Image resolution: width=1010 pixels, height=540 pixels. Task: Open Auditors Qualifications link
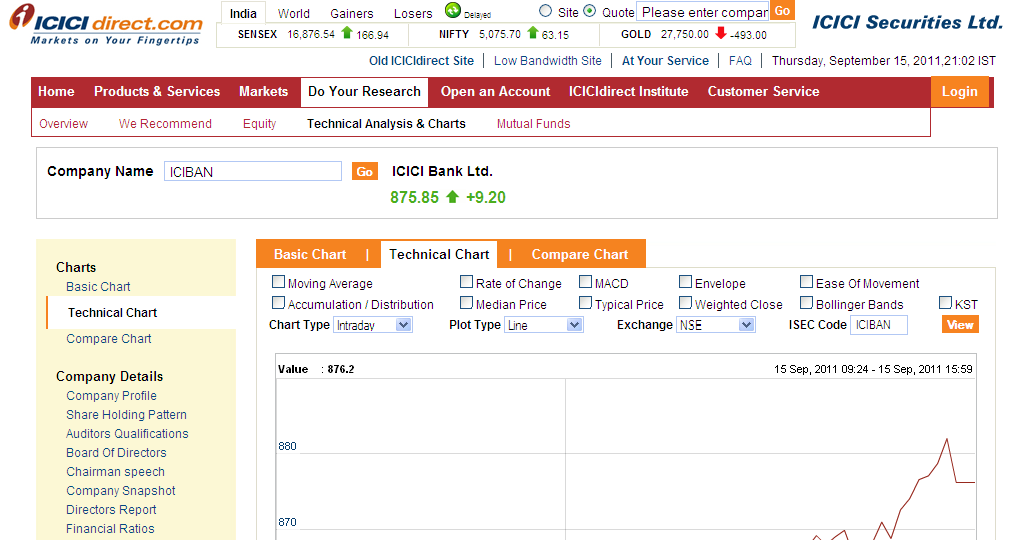point(128,434)
